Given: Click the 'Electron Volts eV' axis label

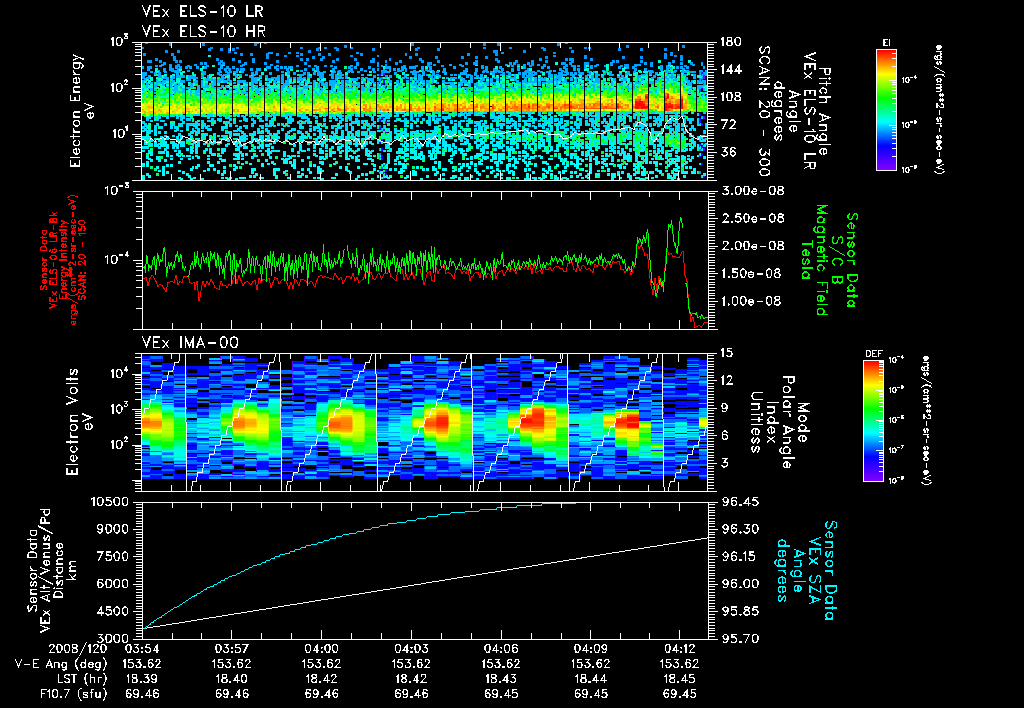Looking at the screenshot, I should pyautogui.click(x=79, y=421).
